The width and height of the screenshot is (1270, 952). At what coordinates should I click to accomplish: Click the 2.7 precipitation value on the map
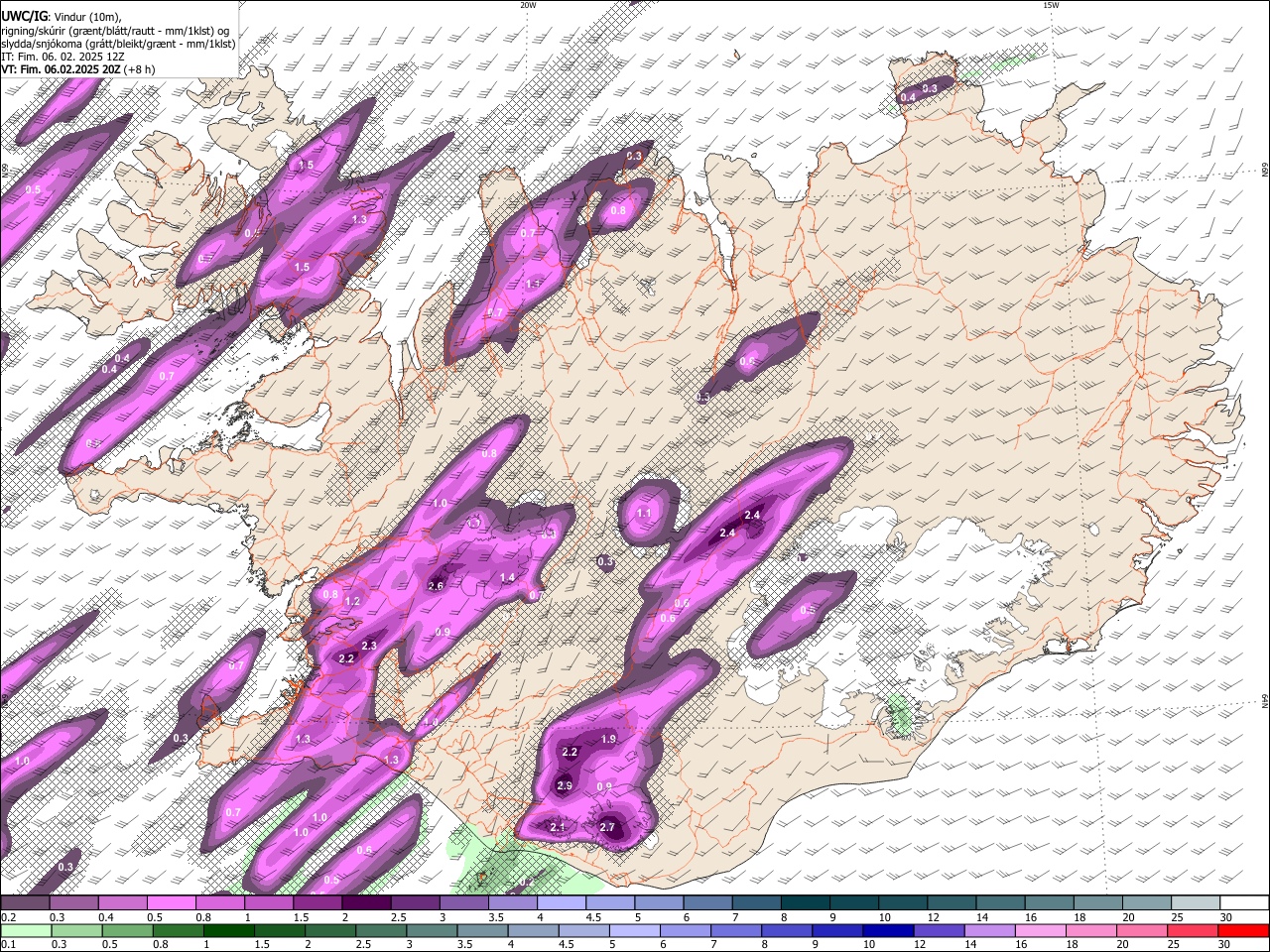[x=608, y=827]
